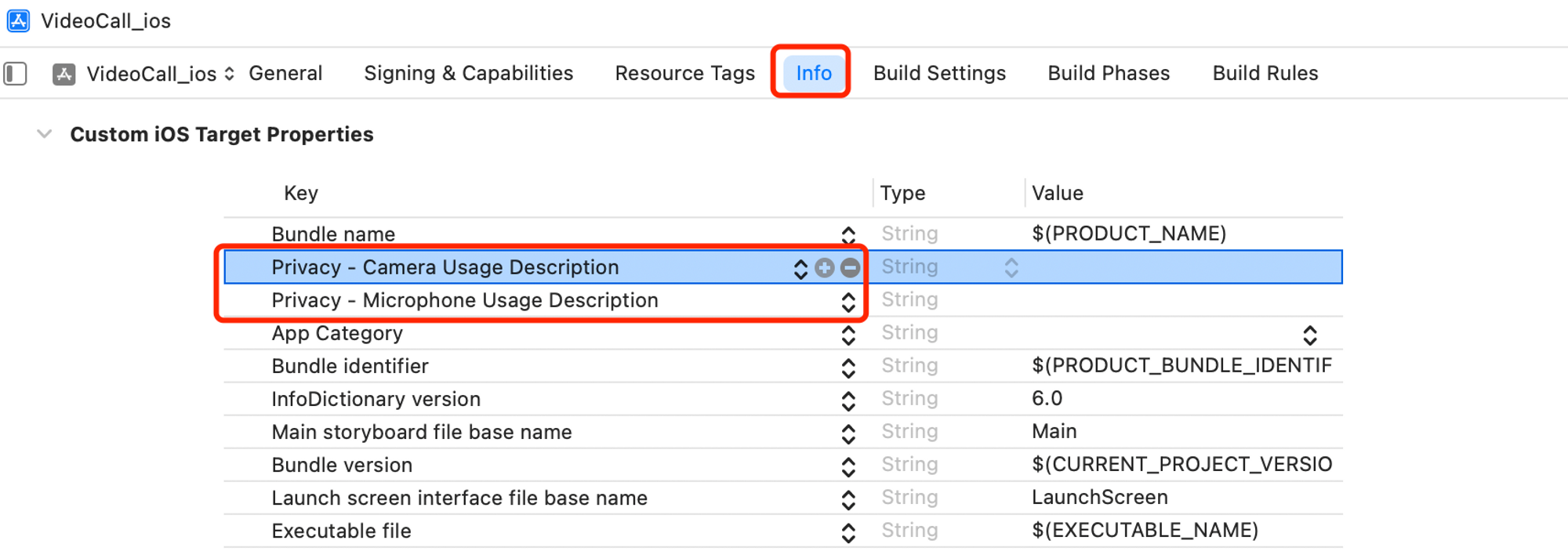
Task: Toggle the sidebar panel icon
Action: [16, 74]
